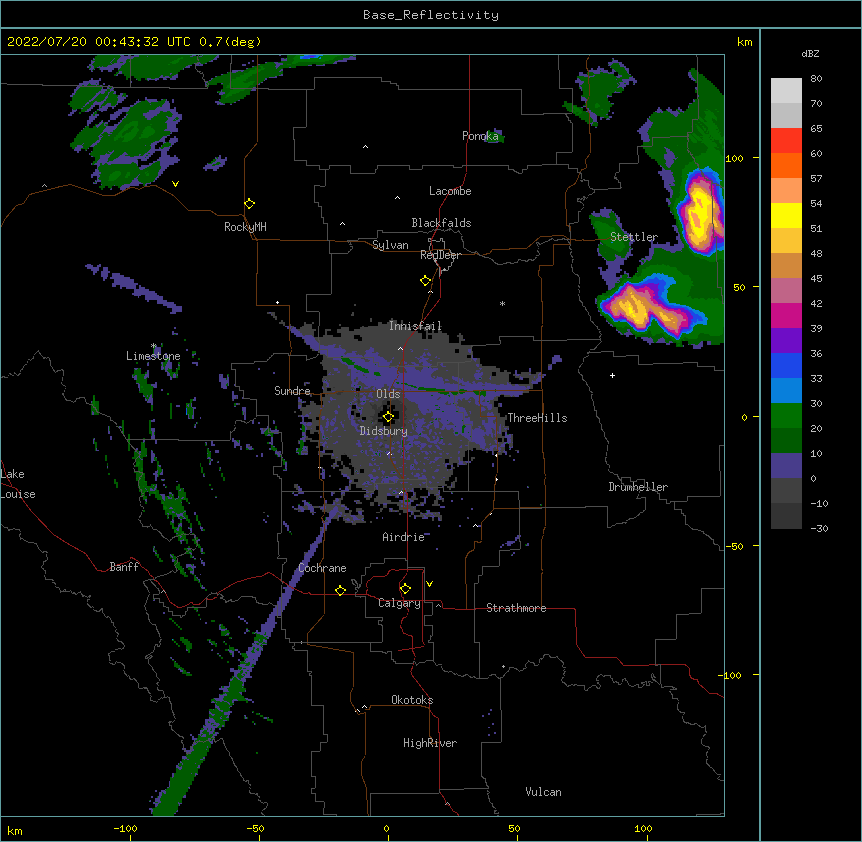This screenshot has height=842, width=862.
Task: Click the Sundre city label
Action: tap(292, 391)
